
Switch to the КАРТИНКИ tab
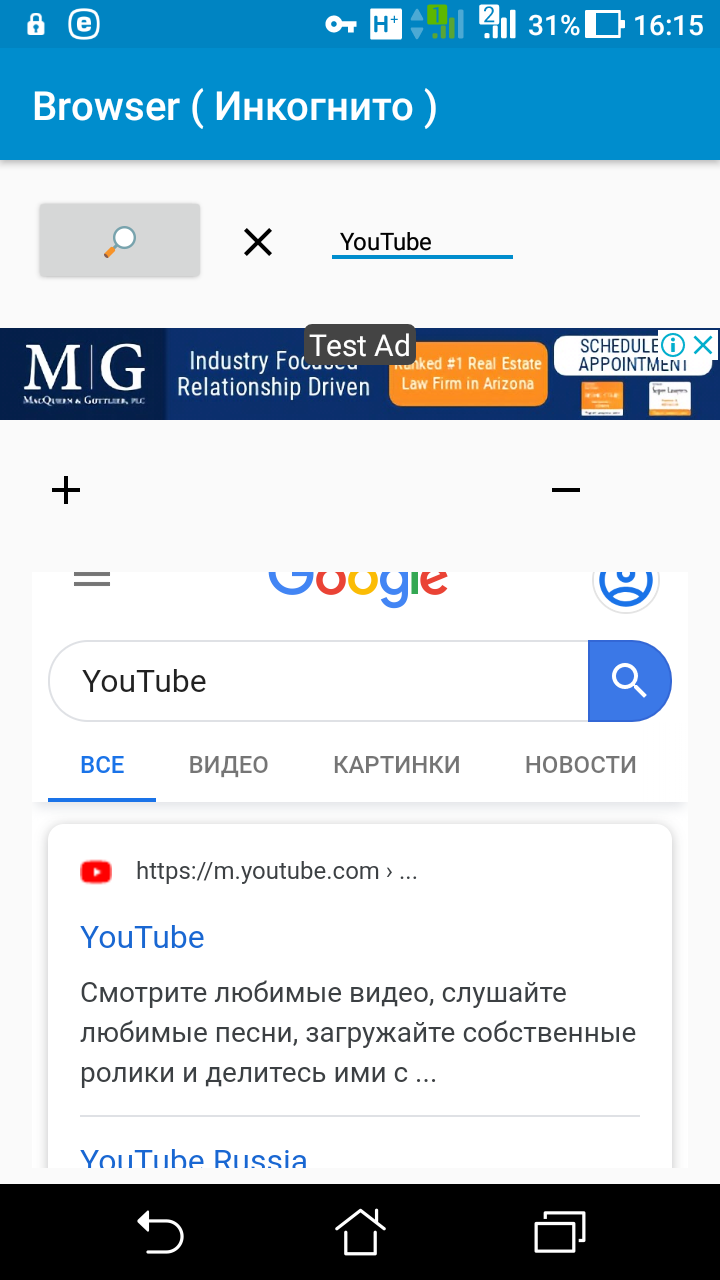pos(397,765)
